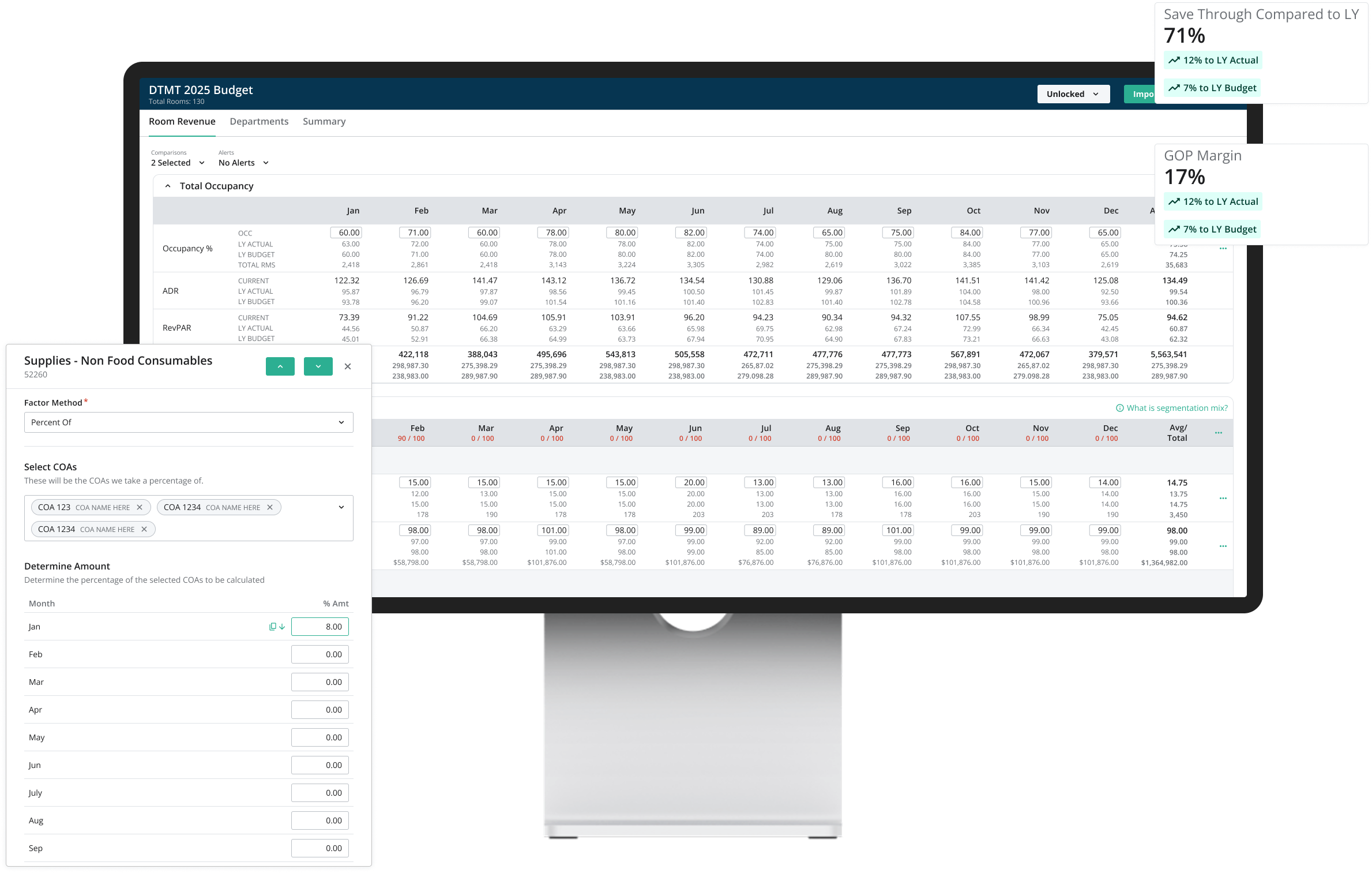Click the previous item up-arrow button
Screen dimensions: 1372x873
click(x=280, y=366)
